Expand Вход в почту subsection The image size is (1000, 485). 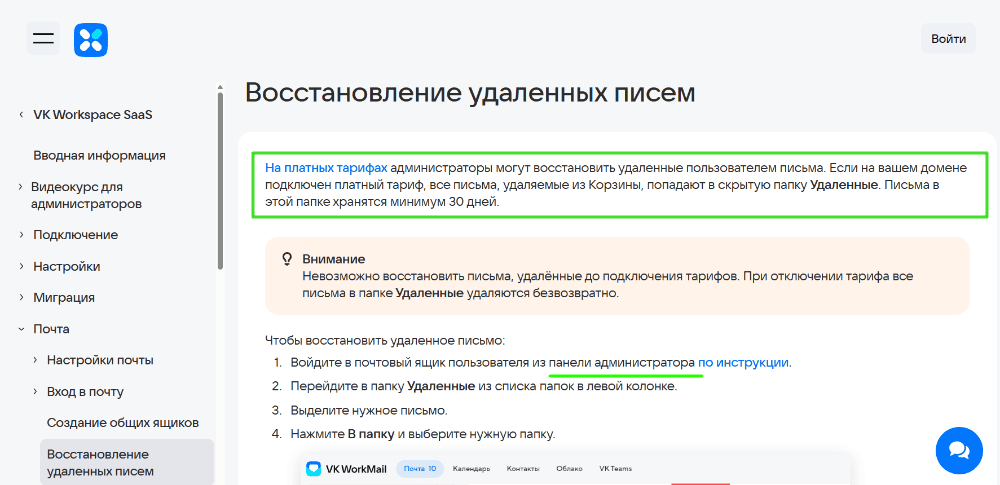tap(35, 391)
